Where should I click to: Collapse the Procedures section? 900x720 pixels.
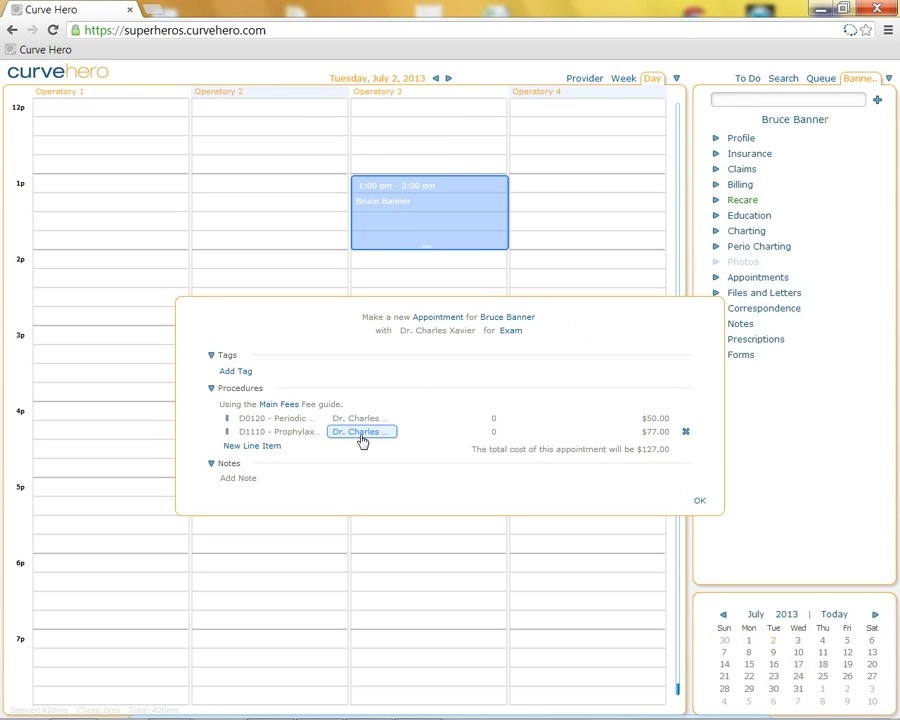[x=211, y=388]
